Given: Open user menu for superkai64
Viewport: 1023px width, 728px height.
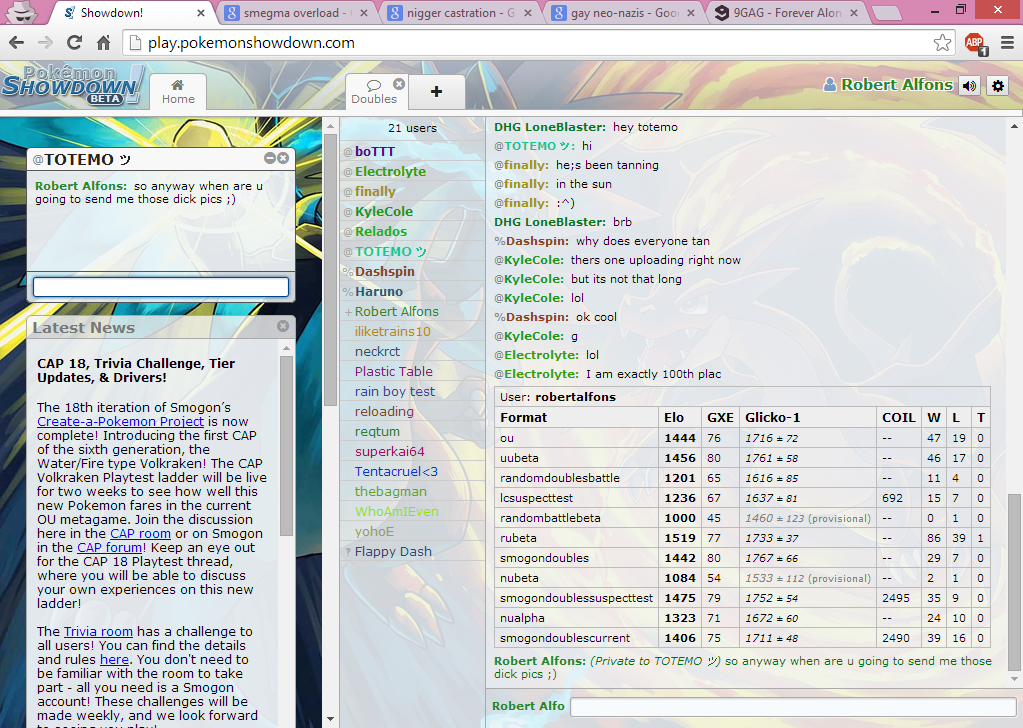Looking at the screenshot, I should tap(389, 451).
